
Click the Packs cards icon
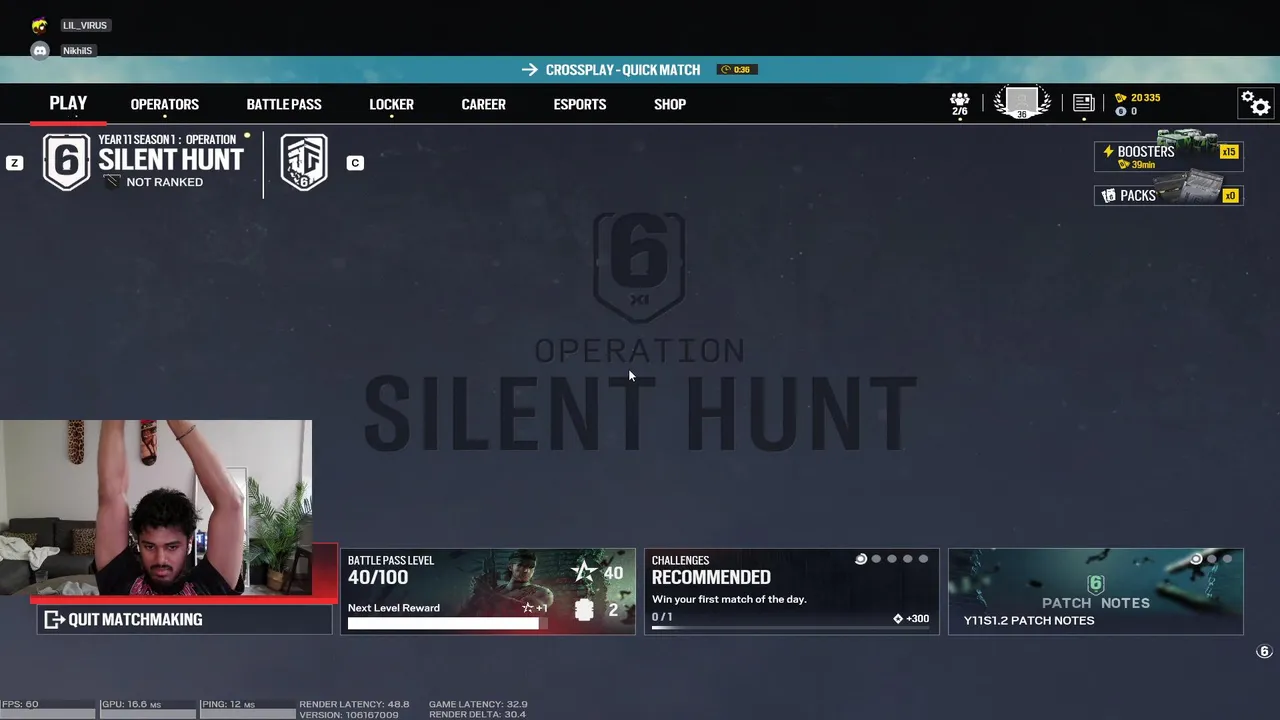pos(1108,196)
